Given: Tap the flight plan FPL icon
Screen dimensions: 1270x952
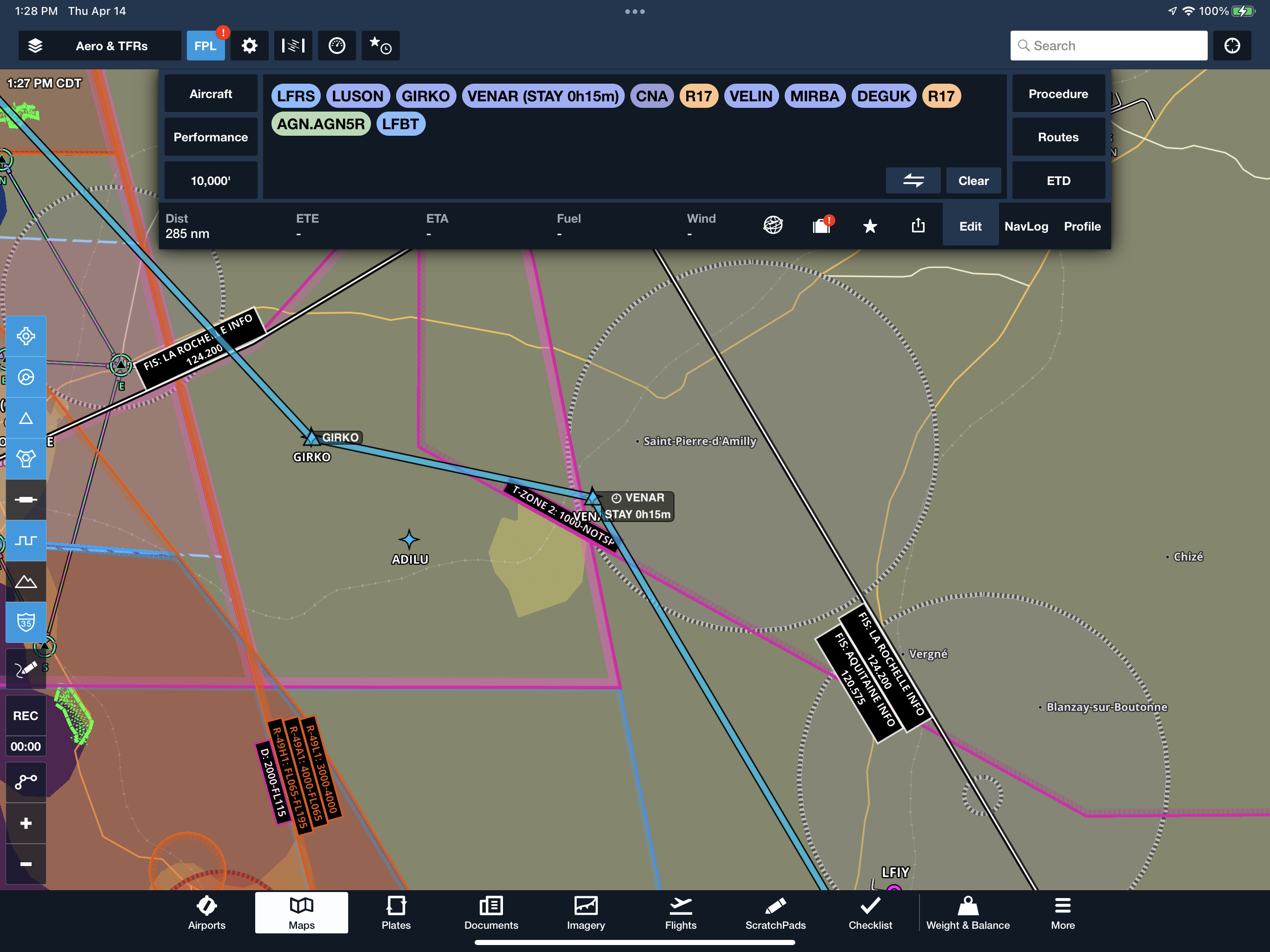Looking at the screenshot, I should 206,45.
